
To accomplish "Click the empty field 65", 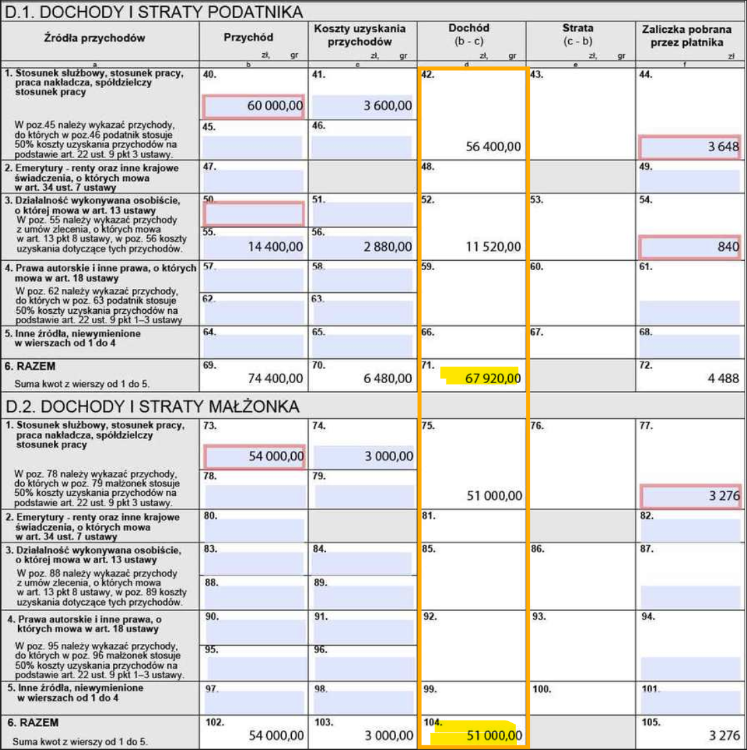I will point(363,346).
